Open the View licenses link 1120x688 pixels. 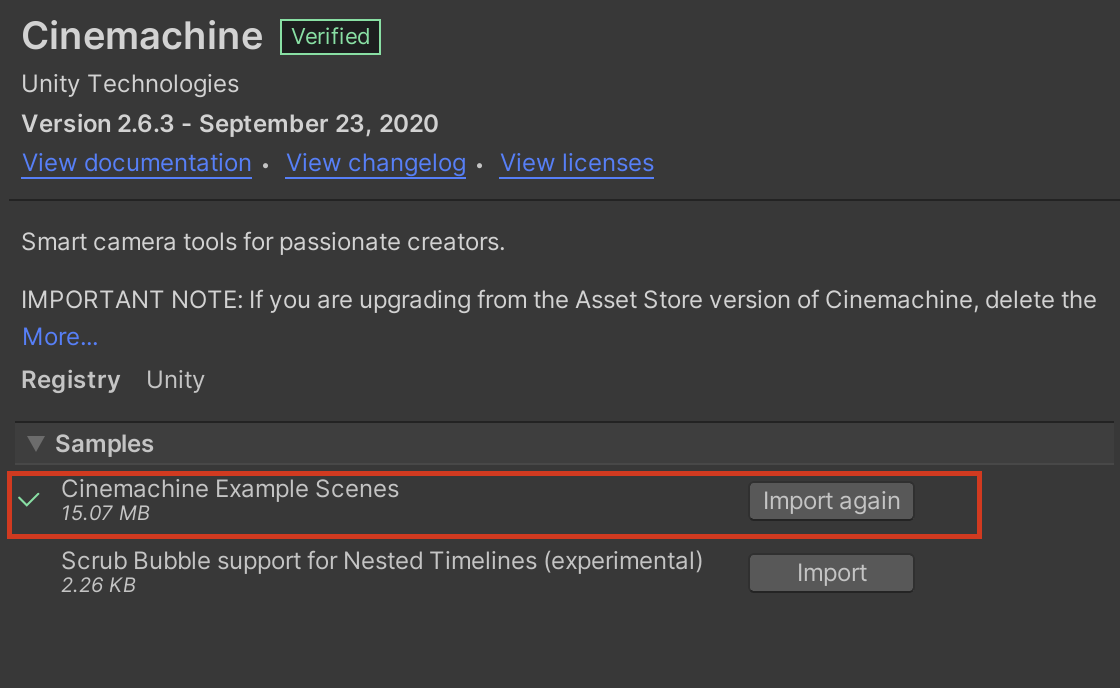click(577, 163)
